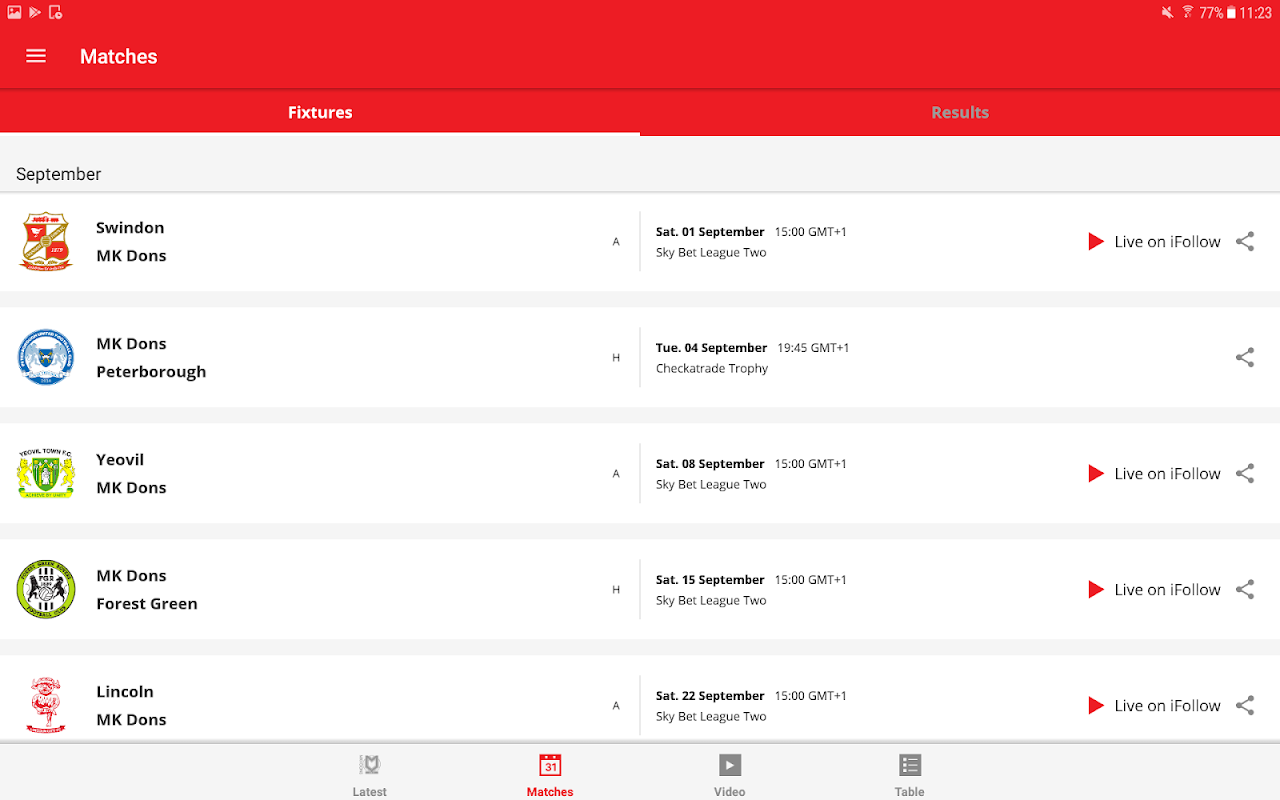Click 'Tue. 04 September' date

pos(711,348)
